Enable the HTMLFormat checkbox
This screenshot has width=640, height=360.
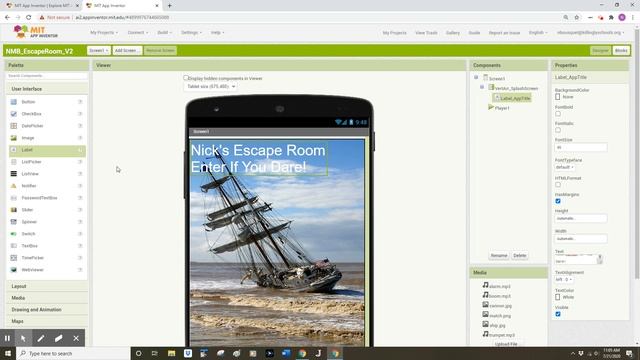tap(558, 184)
